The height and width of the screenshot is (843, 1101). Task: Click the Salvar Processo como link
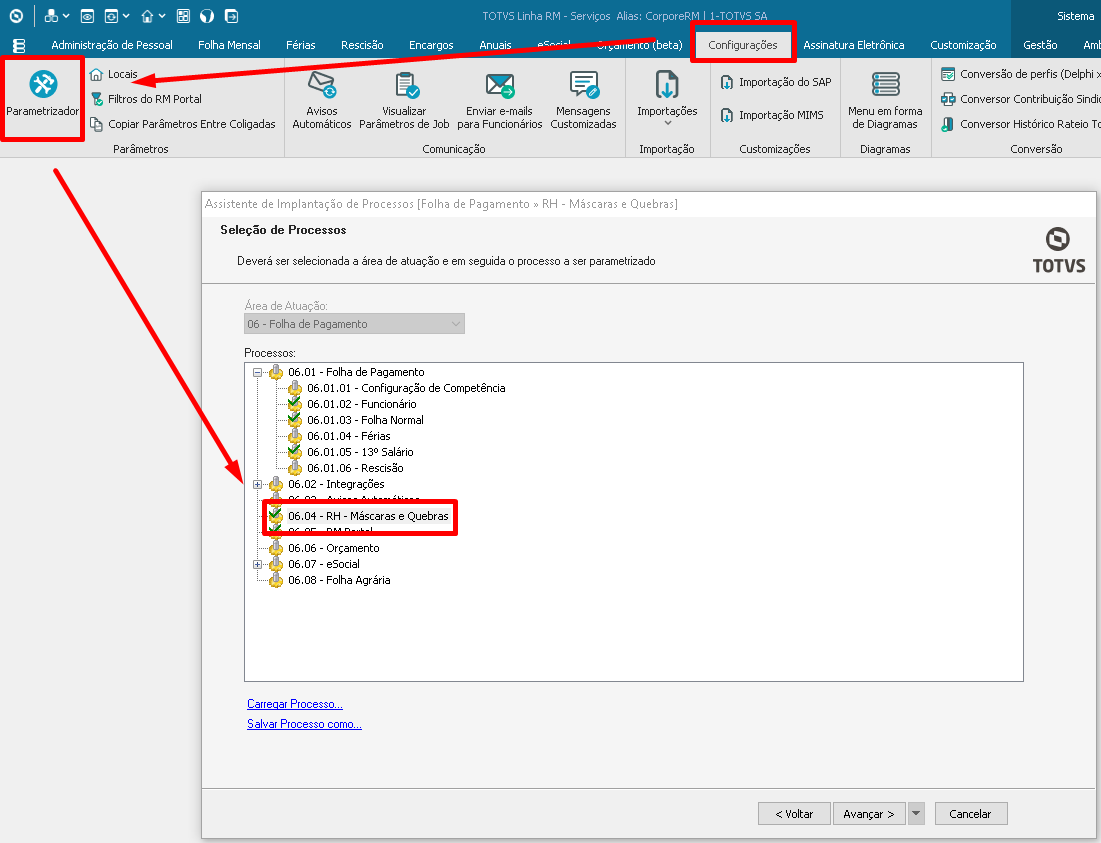point(304,724)
